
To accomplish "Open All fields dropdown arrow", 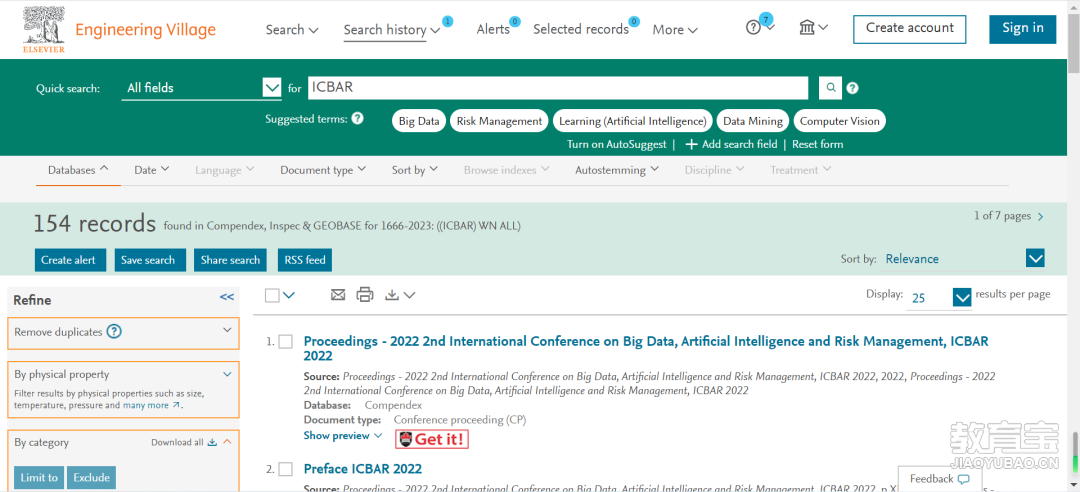I will coord(271,88).
